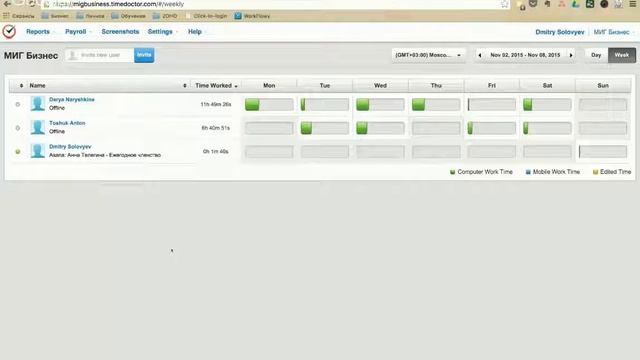Click the Dmitry Solovyev account link at top right

[560, 32]
